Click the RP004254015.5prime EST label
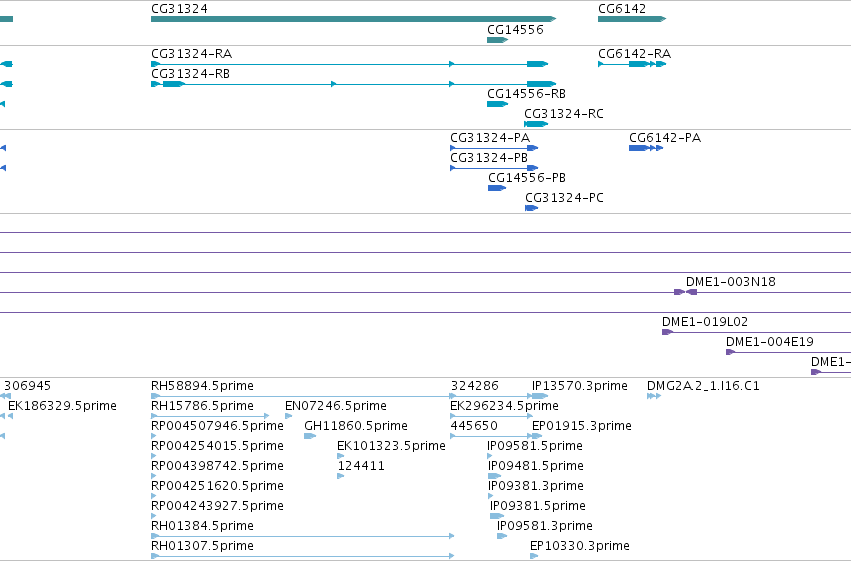Viewport: 851px width, 561px height. pyautogui.click(x=217, y=446)
